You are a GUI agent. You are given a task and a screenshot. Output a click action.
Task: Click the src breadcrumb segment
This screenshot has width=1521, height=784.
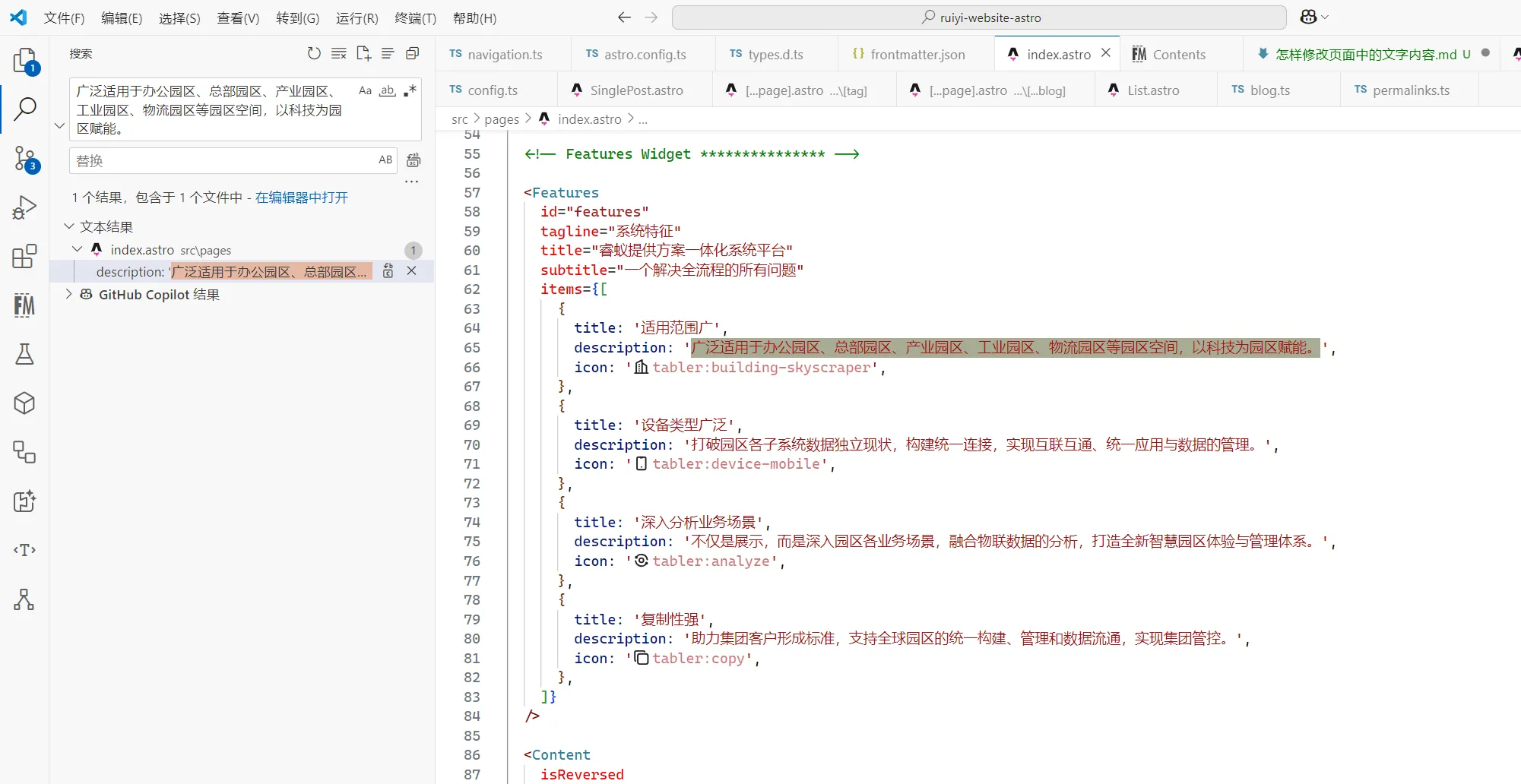(459, 119)
